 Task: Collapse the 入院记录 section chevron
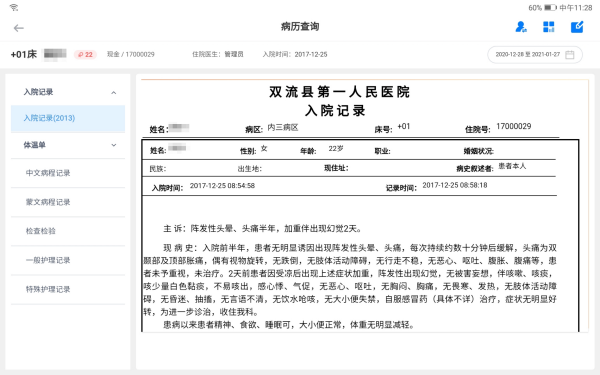114,93
